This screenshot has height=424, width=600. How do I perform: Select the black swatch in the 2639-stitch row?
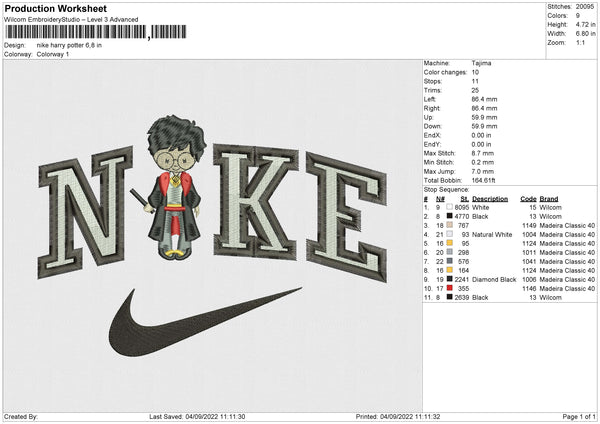[x=450, y=297]
